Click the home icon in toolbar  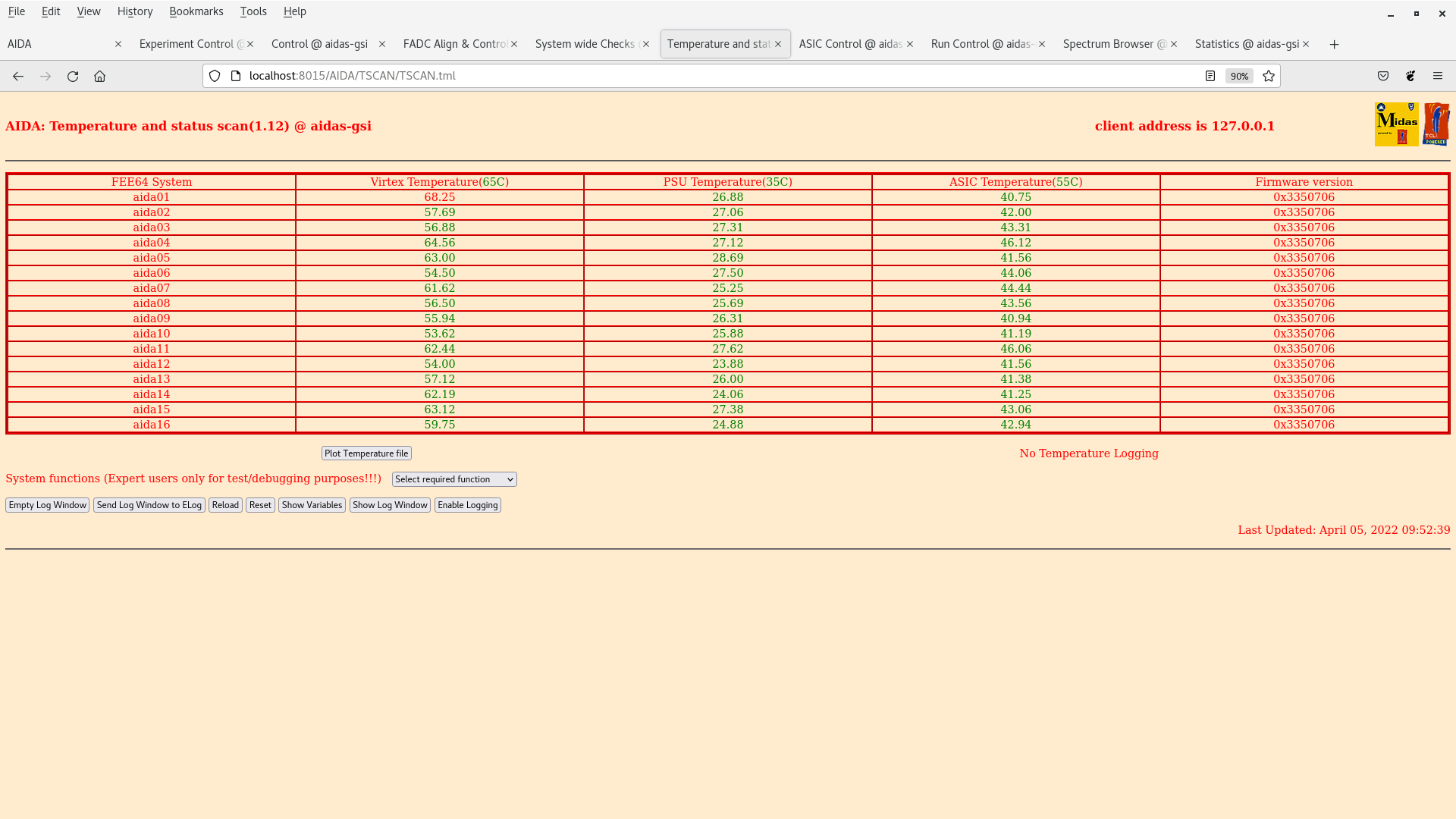[99, 76]
